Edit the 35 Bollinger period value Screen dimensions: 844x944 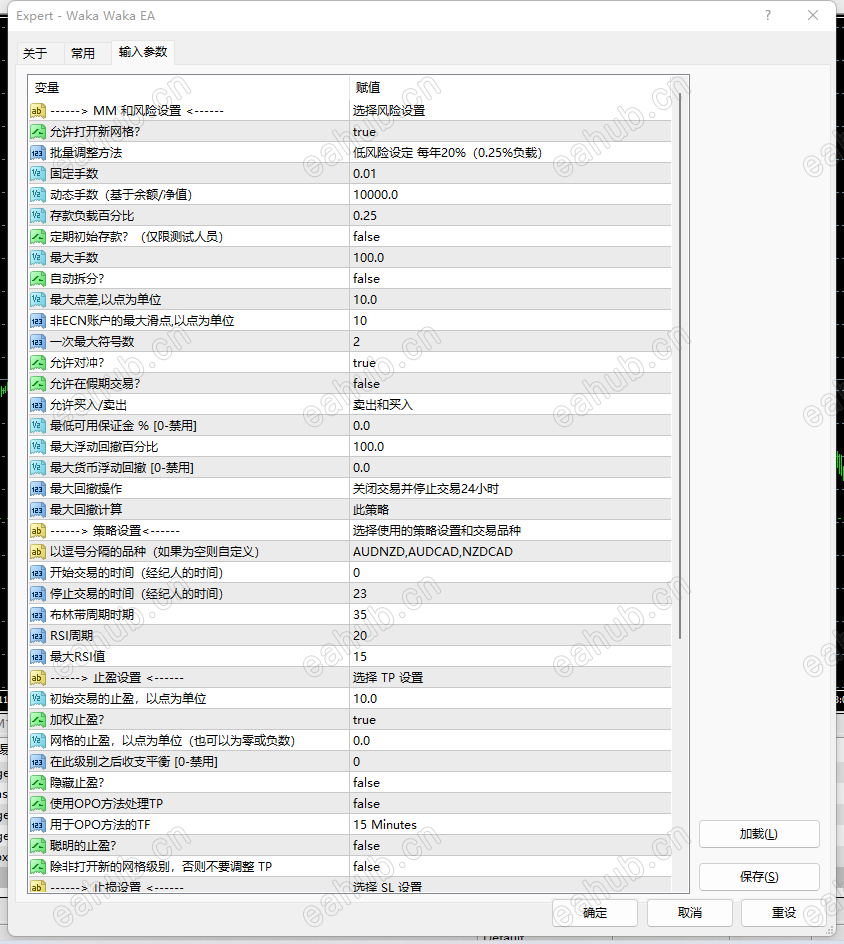point(510,615)
